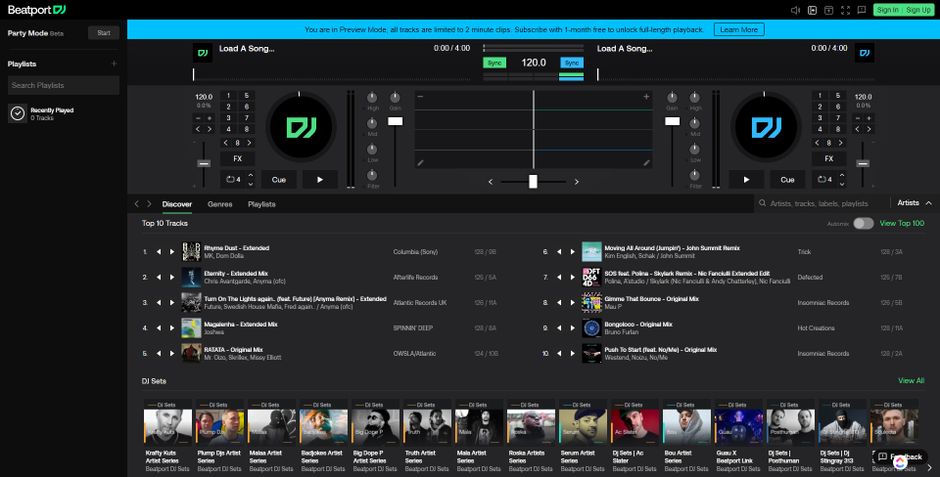The image size is (940, 477).
Task: Click the Learn More banner button
Action: click(739, 29)
